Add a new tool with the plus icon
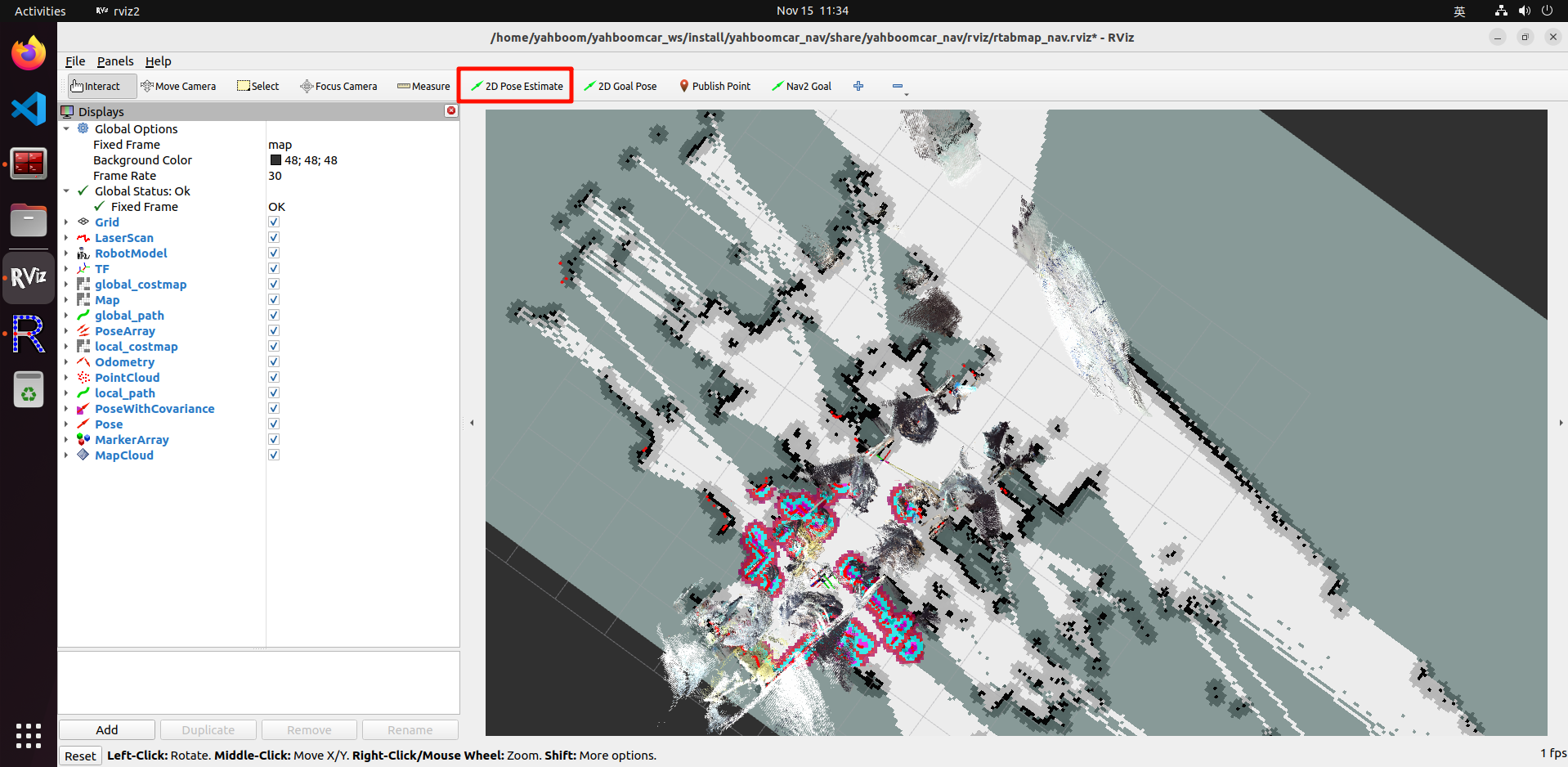1568x767 pixels. pyautogui.click(x=858, y=86)
